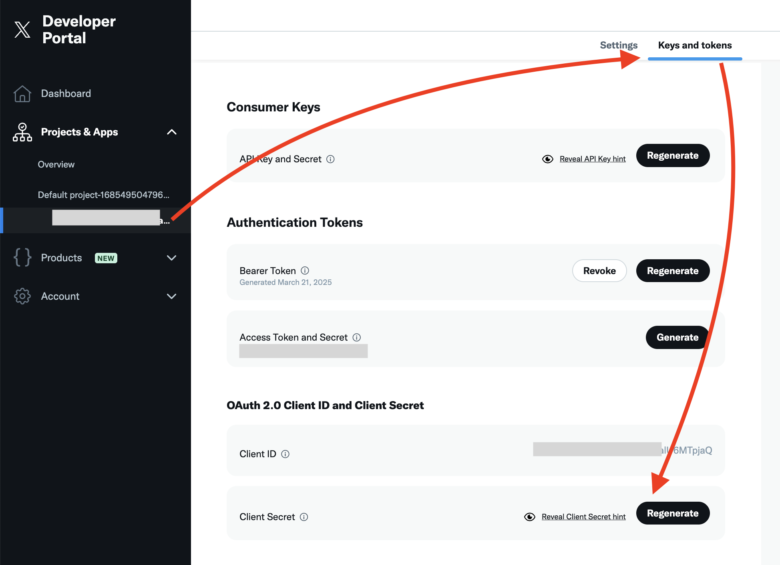This screenshot has width=780, height=565.
Task: Click the 'Client Secret' label
Action: 267,517
